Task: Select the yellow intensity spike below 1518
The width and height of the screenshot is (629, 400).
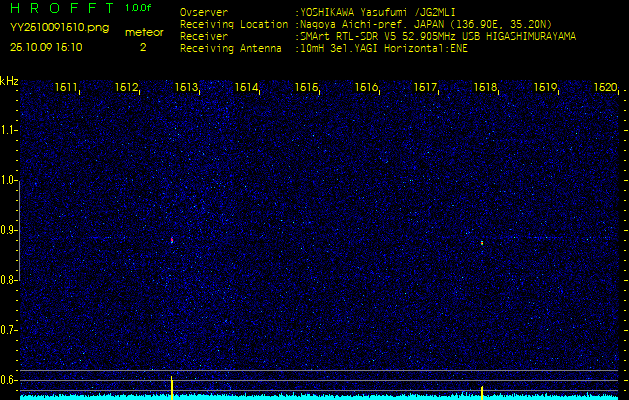Action: [x=482, y=390]
